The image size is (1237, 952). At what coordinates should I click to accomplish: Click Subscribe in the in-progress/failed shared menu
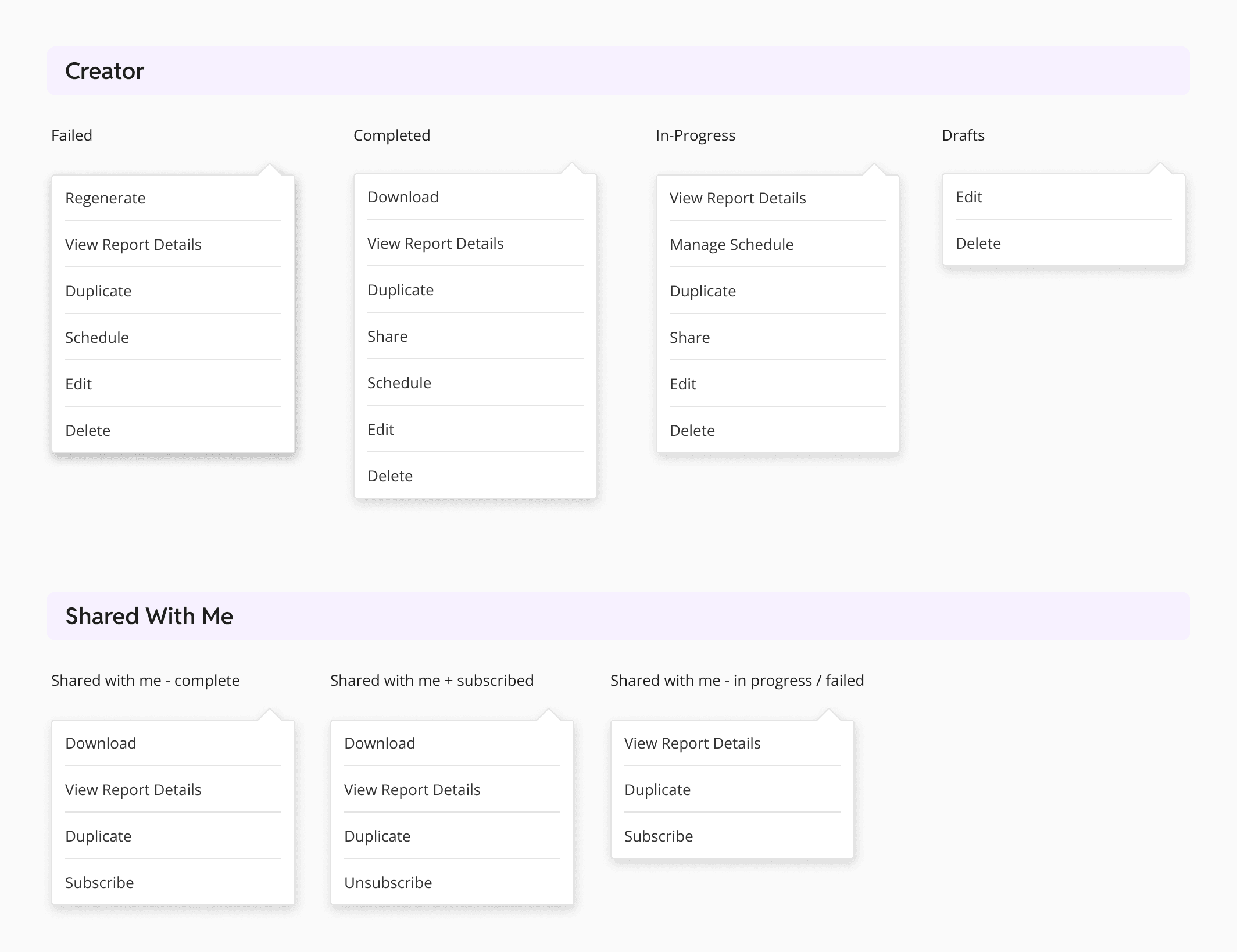click(x=659, y=836)
